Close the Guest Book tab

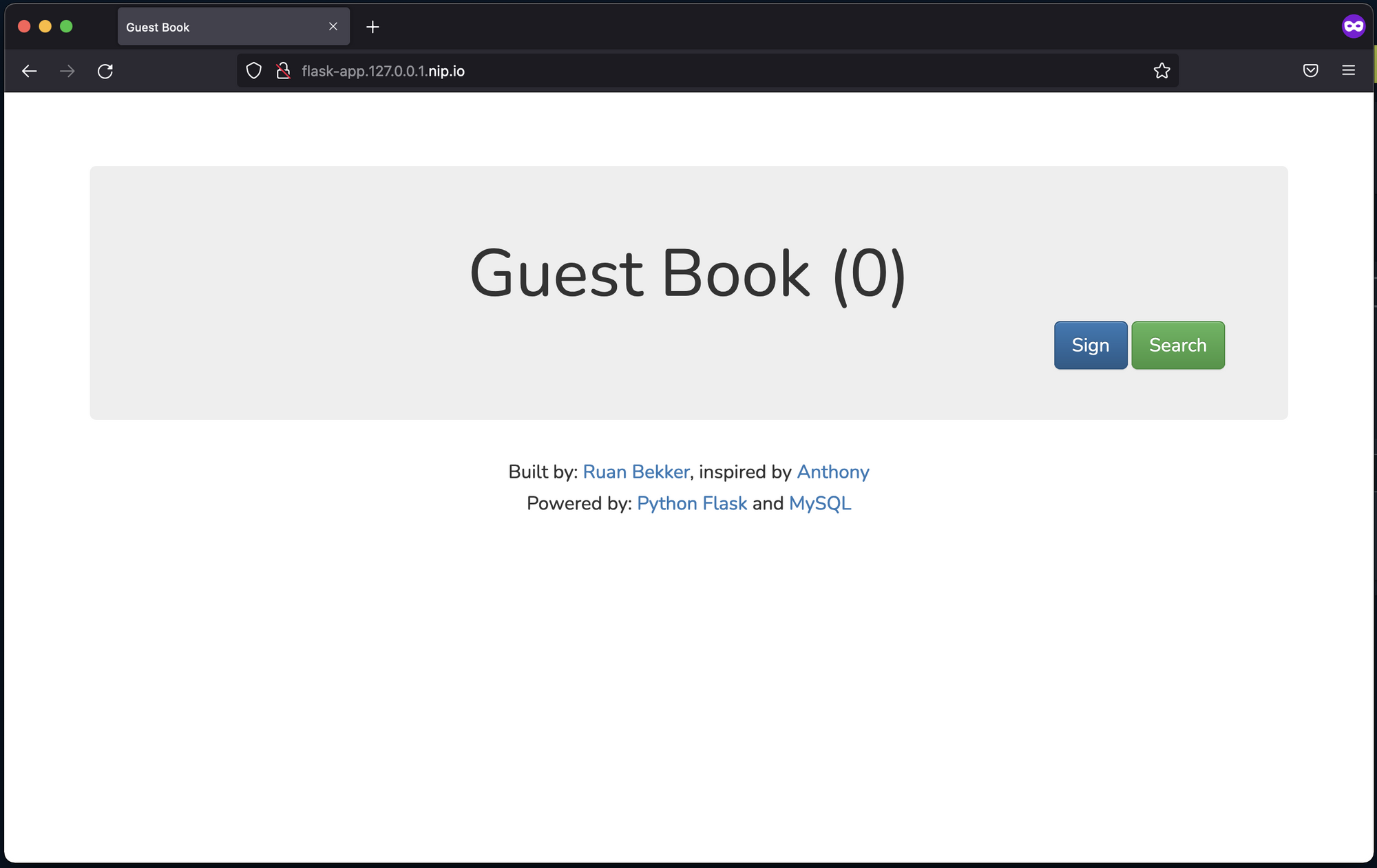[333, 26]
